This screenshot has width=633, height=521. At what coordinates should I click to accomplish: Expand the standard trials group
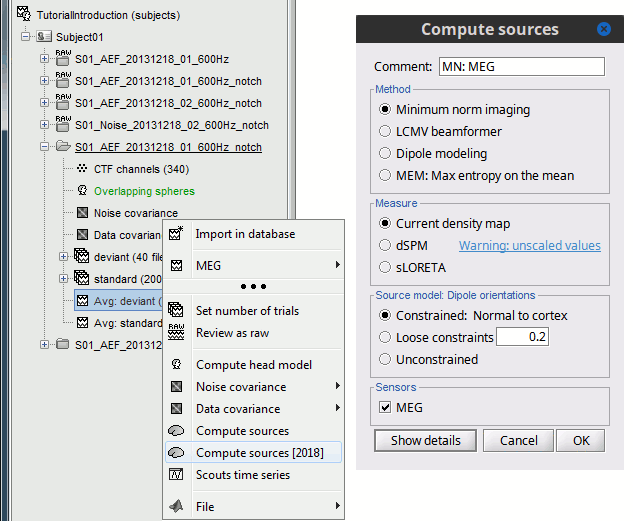[64, 278]
